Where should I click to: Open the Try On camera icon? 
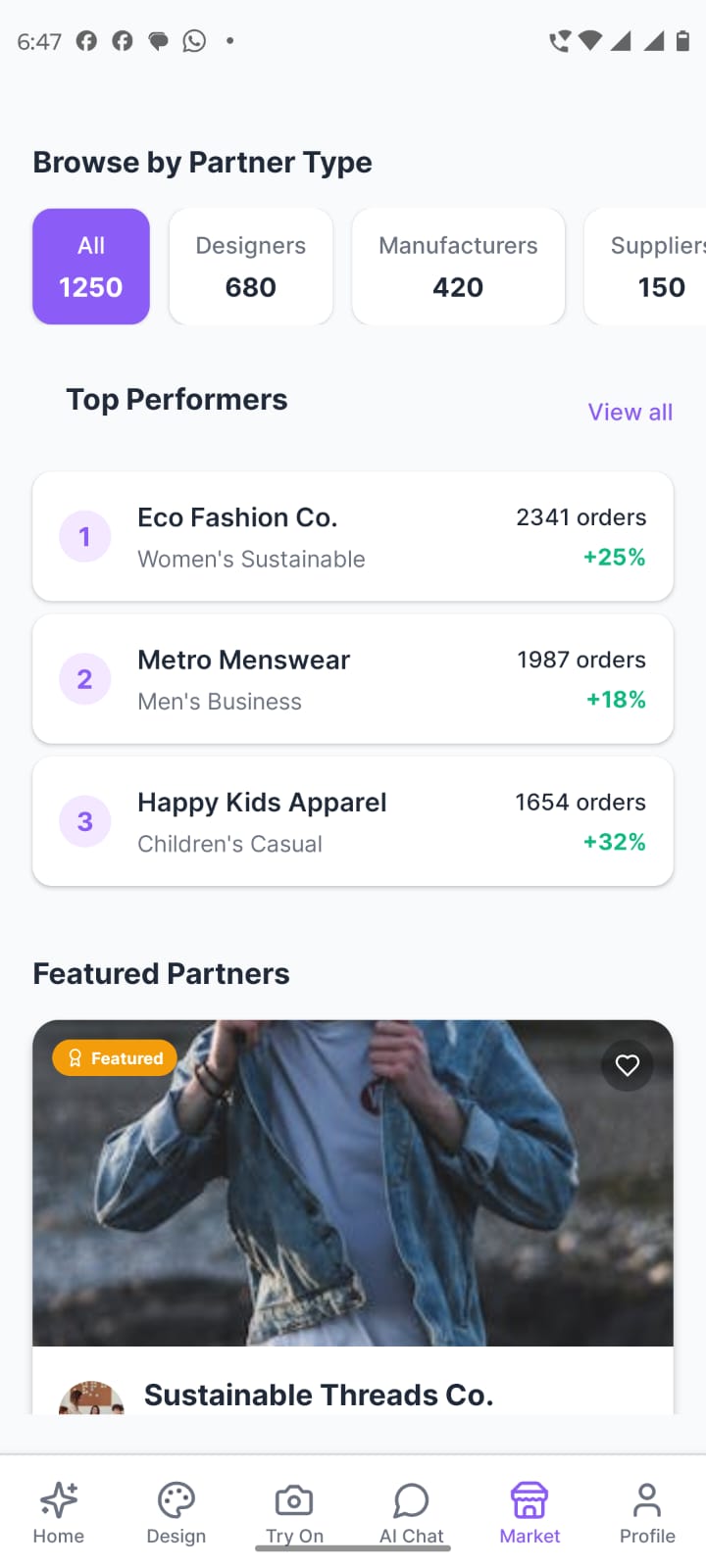pos(294,1500)
